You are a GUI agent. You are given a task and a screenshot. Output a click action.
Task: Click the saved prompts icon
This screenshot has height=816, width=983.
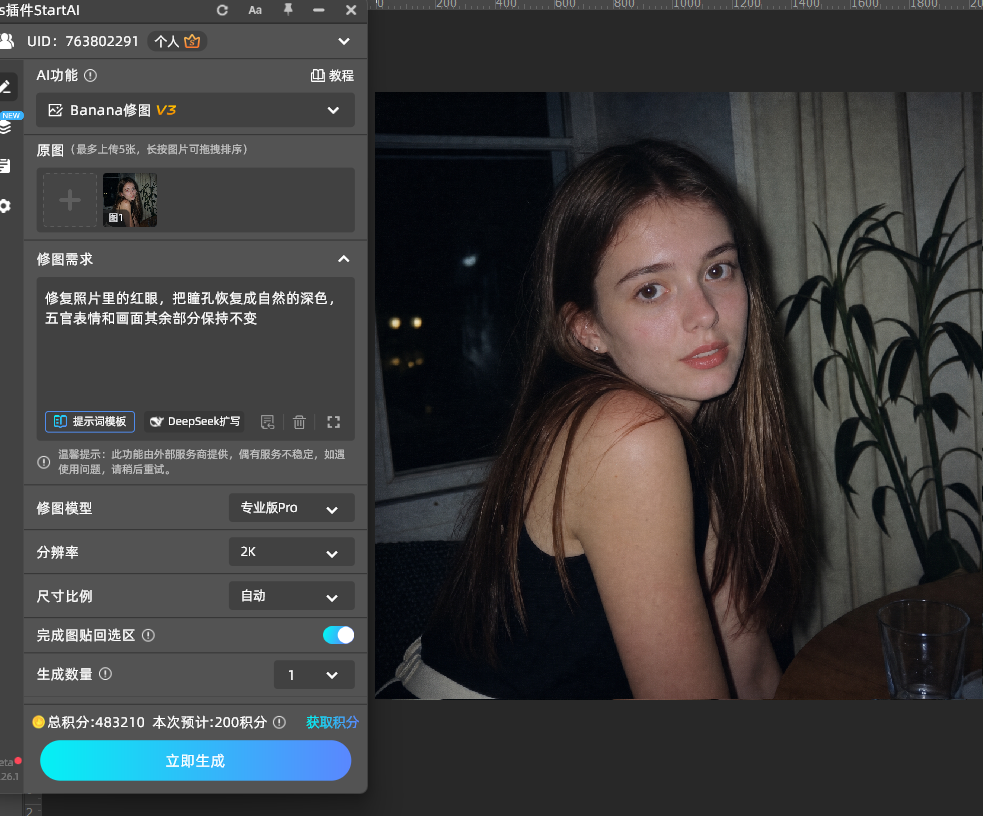click(268, 422)
